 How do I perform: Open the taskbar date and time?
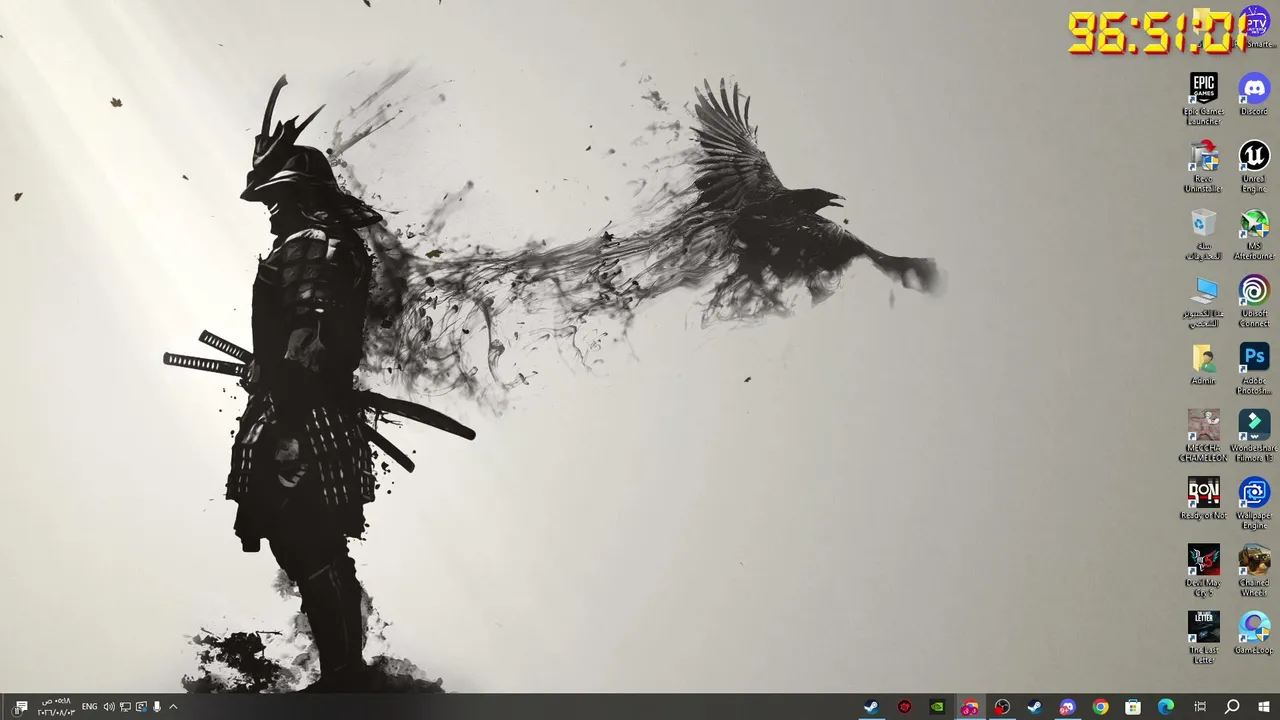click(x=55, y=707)
